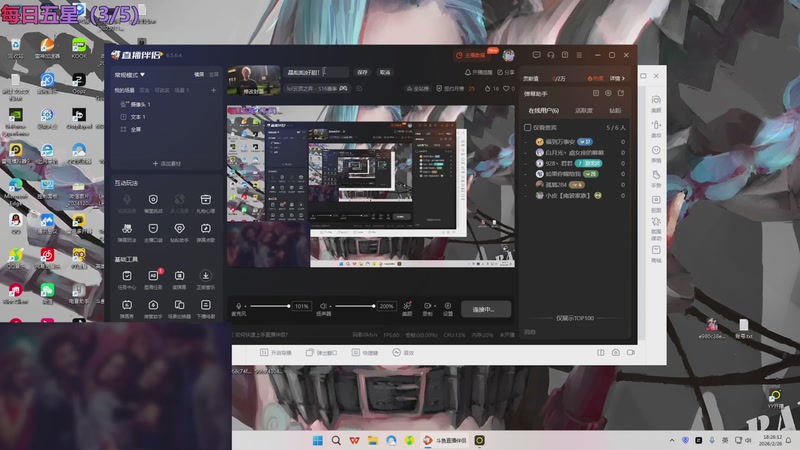Click 取消 to cancel title editing
The width and height of the screenshot is (800, 450).
[385, 72]
